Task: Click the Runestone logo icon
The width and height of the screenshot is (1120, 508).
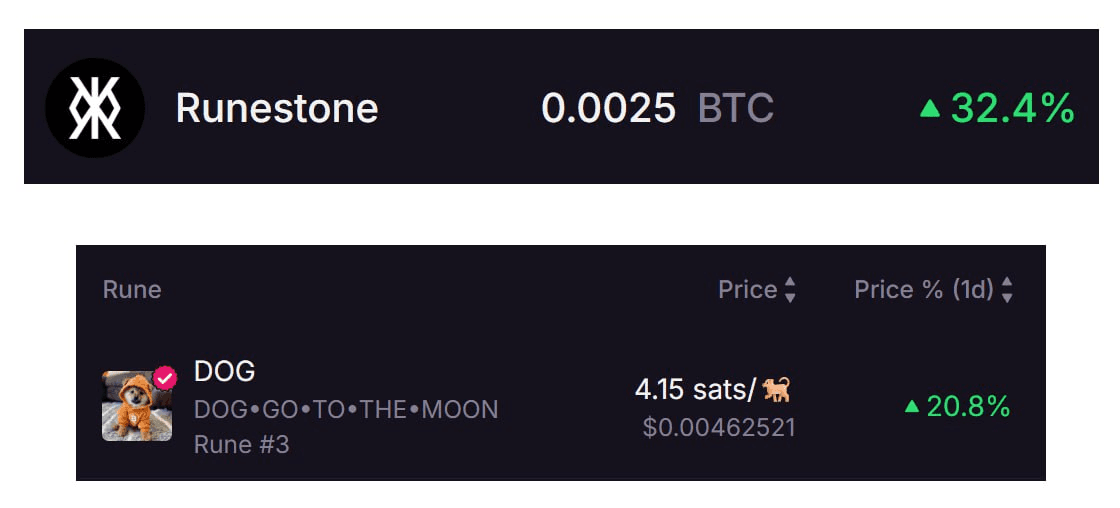Action: (x=95, y=108)
